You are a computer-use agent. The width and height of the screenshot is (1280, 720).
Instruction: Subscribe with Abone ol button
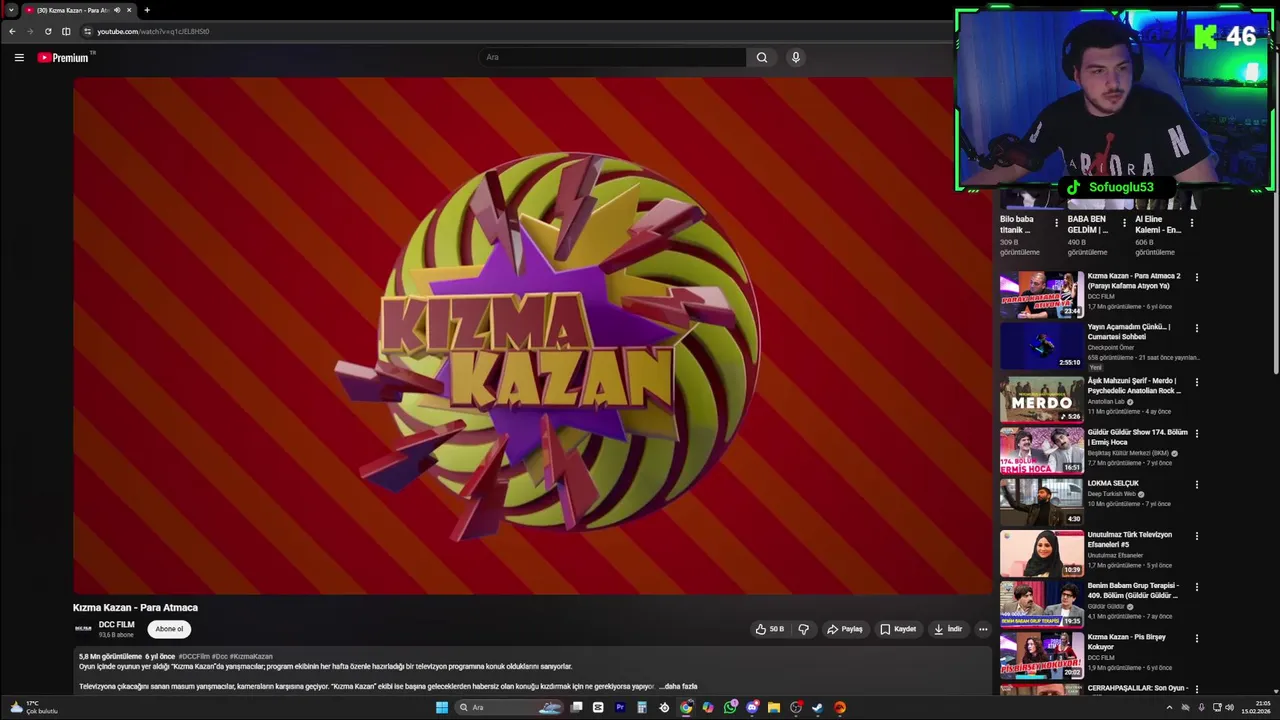(169, 629)
